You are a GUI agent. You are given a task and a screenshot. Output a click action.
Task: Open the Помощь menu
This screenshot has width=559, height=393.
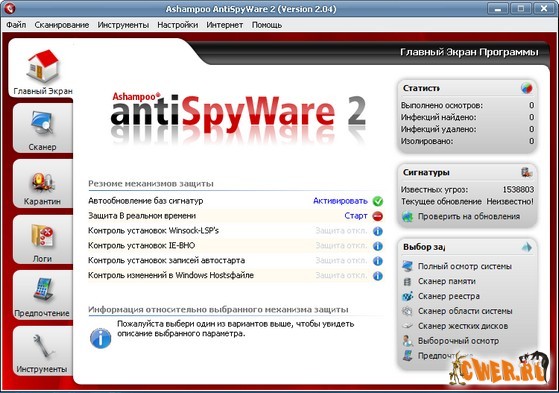[267, 25]
